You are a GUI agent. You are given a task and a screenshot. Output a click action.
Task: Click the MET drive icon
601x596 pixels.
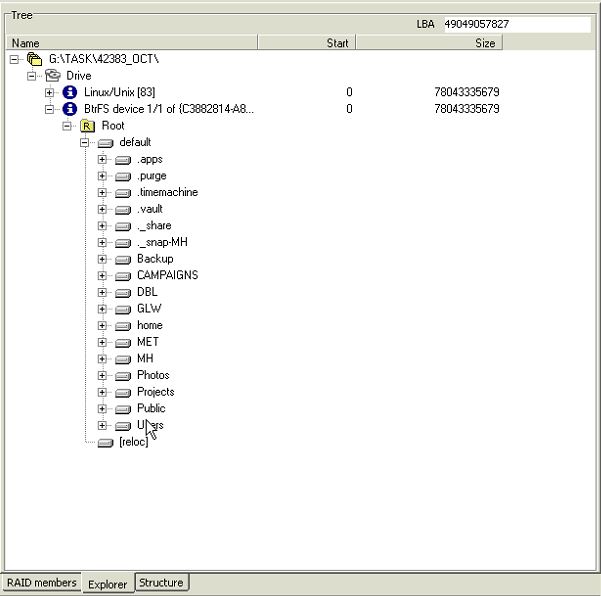123,343
